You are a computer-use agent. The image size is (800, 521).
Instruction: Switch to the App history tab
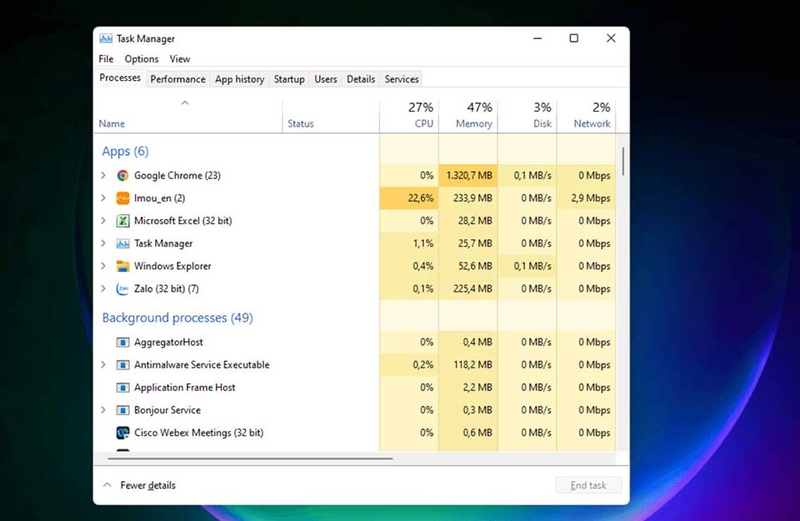pos(239,79)
